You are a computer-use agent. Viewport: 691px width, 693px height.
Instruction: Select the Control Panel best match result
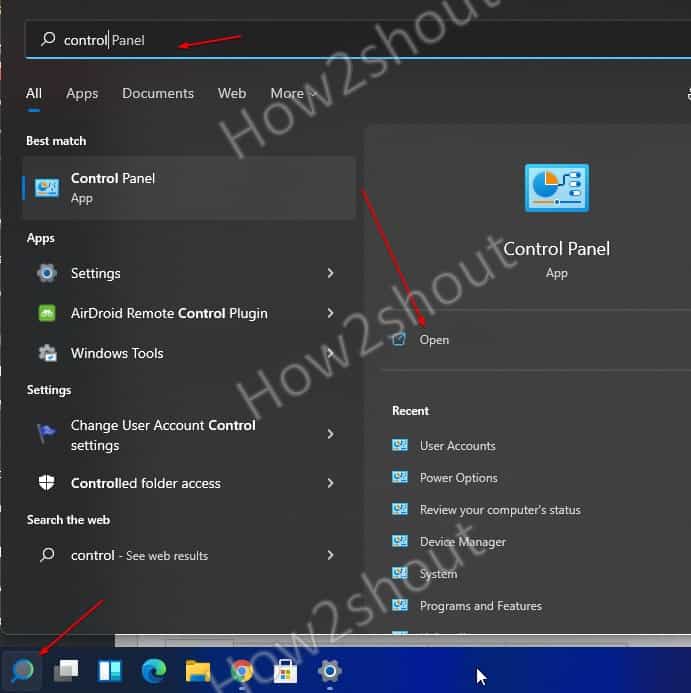[189, 188]
